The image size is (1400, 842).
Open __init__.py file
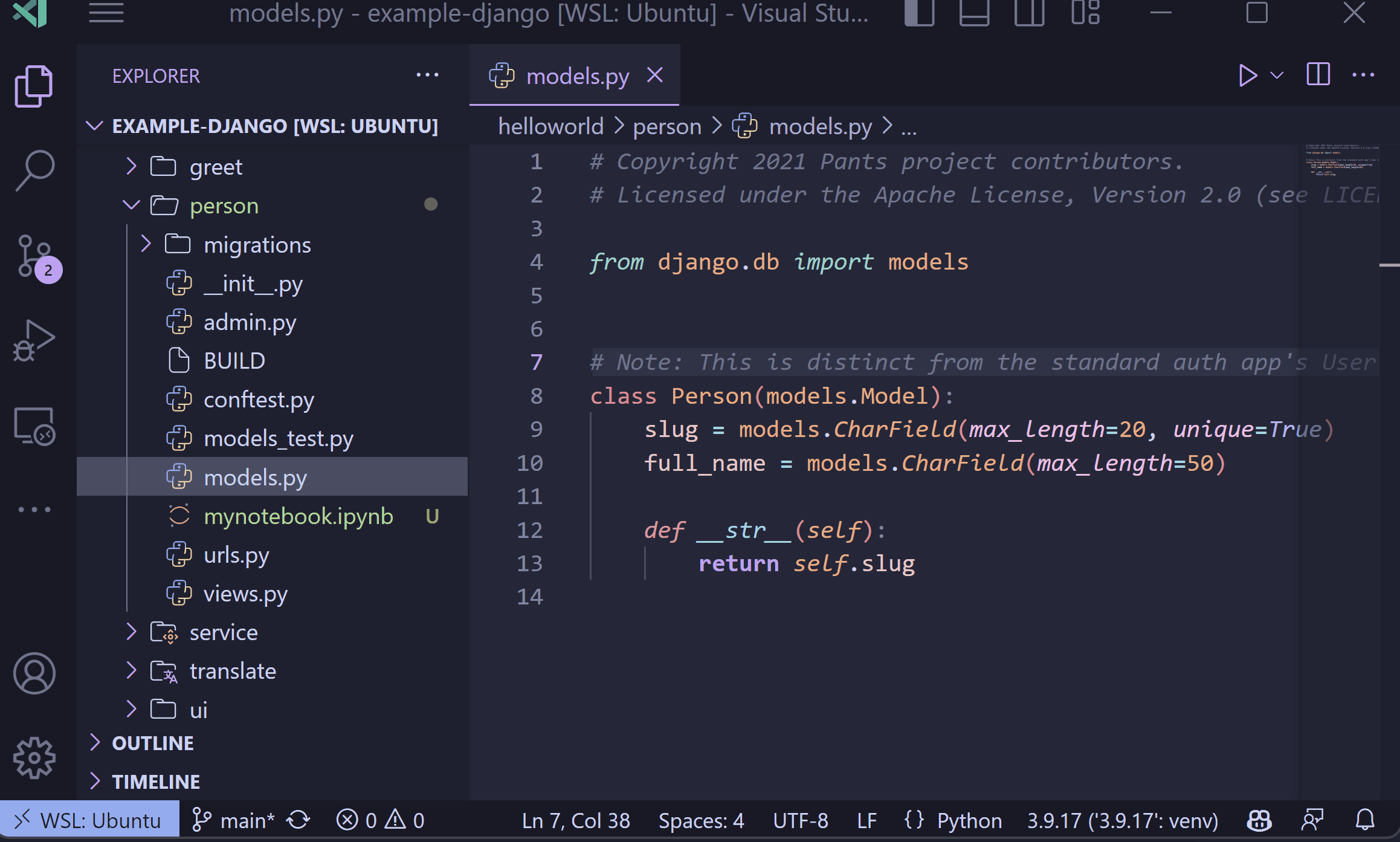tap(272, 283)
